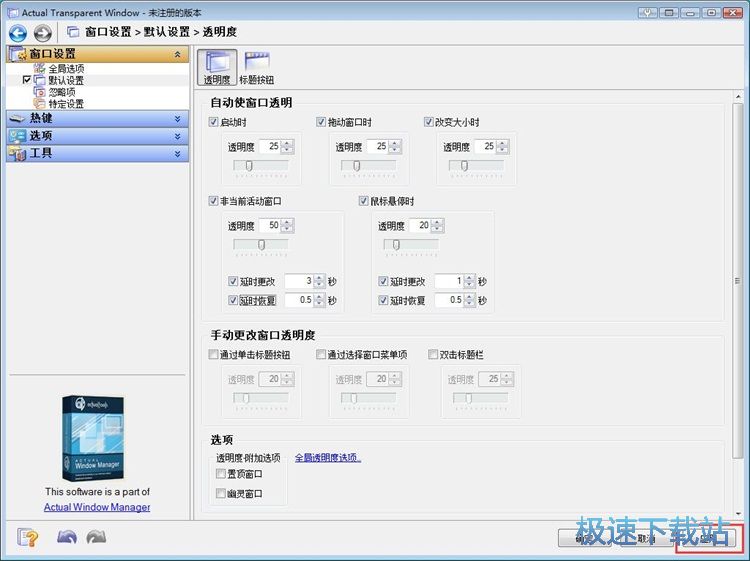Select 全局选项 in the sidebar tree
750x561 pixels.
66,68
